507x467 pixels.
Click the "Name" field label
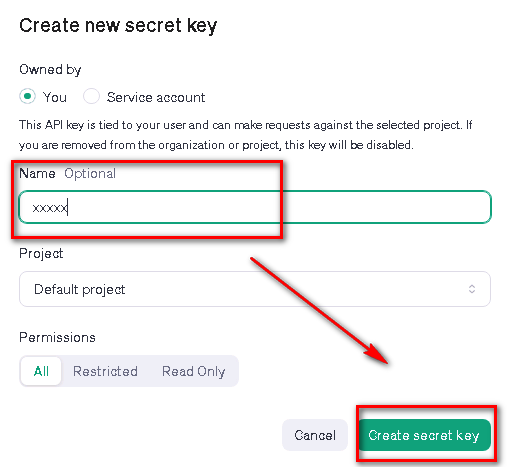click(37, 173)
